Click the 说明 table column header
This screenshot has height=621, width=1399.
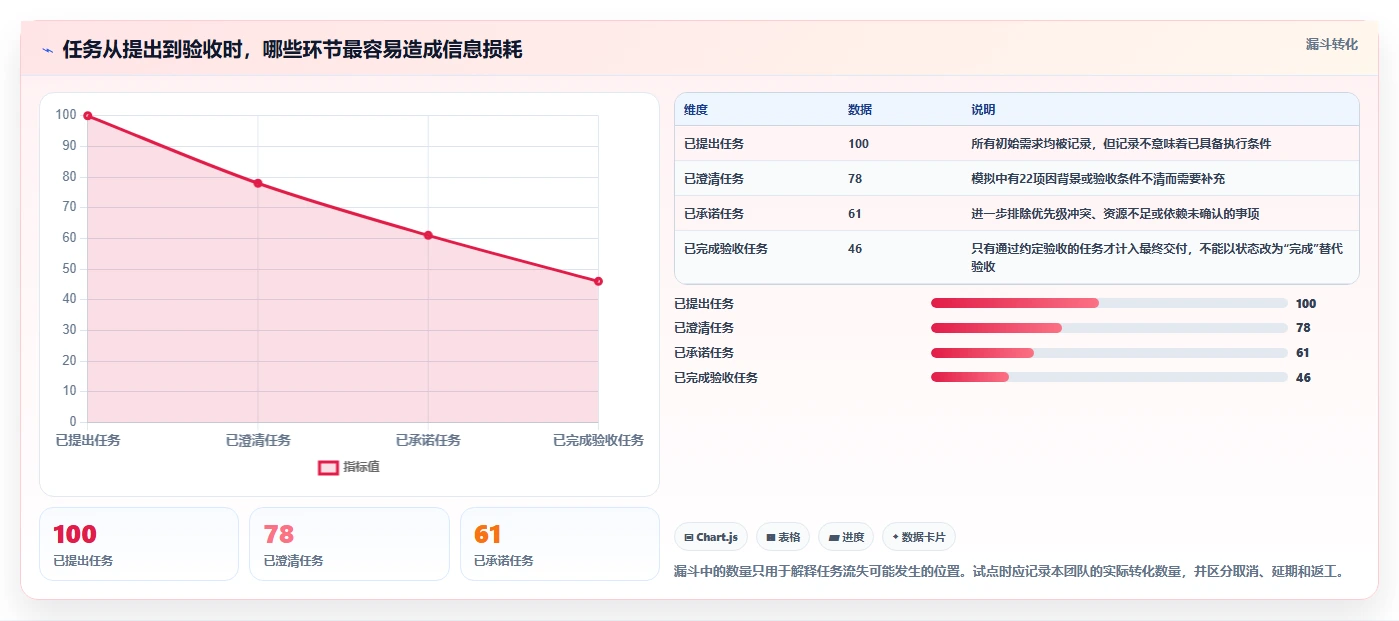point(983,110)
